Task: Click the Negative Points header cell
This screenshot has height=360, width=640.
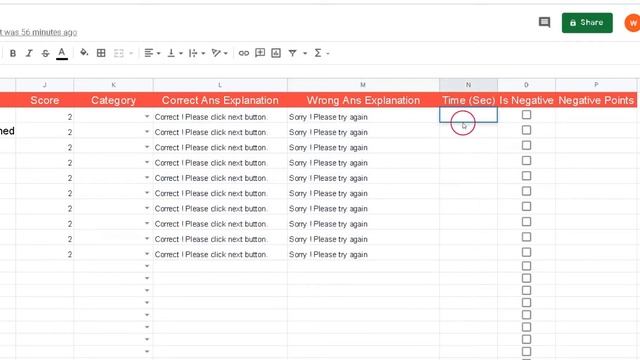Action: [596, 100]
